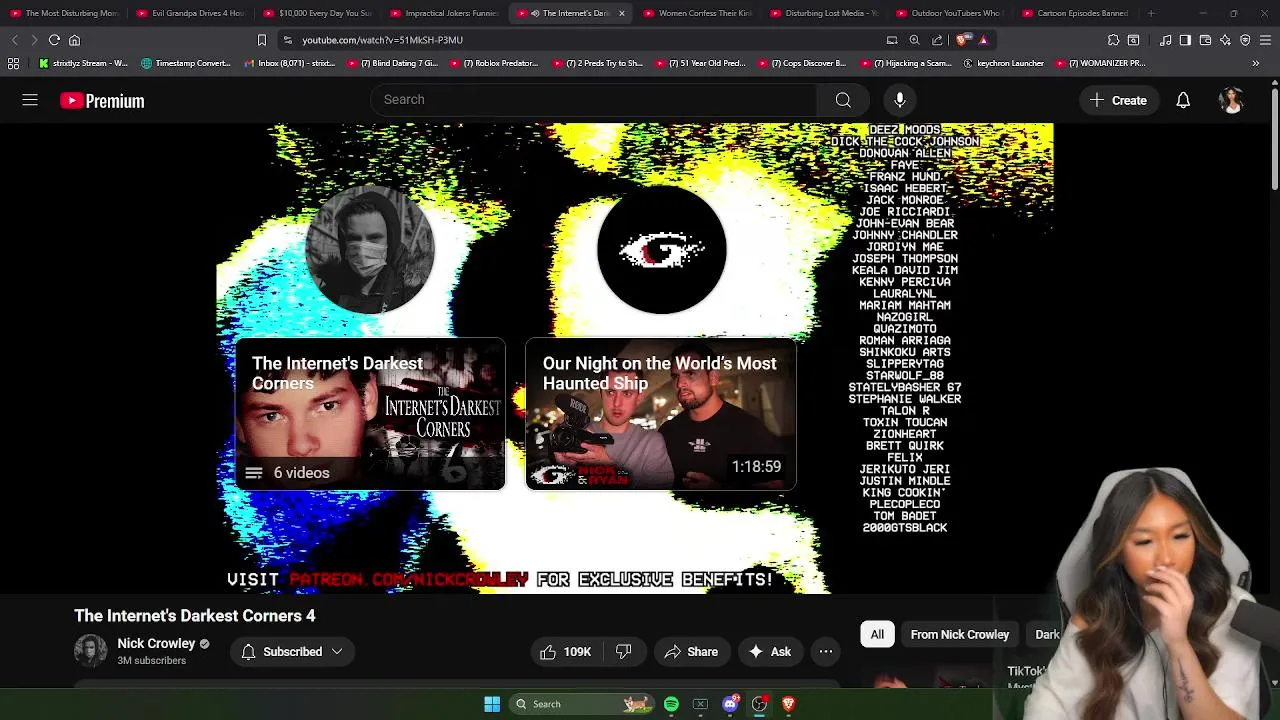Switch to $10,000 Every Day tab
The image size is (1280, 720).
[x=317, y=13]
